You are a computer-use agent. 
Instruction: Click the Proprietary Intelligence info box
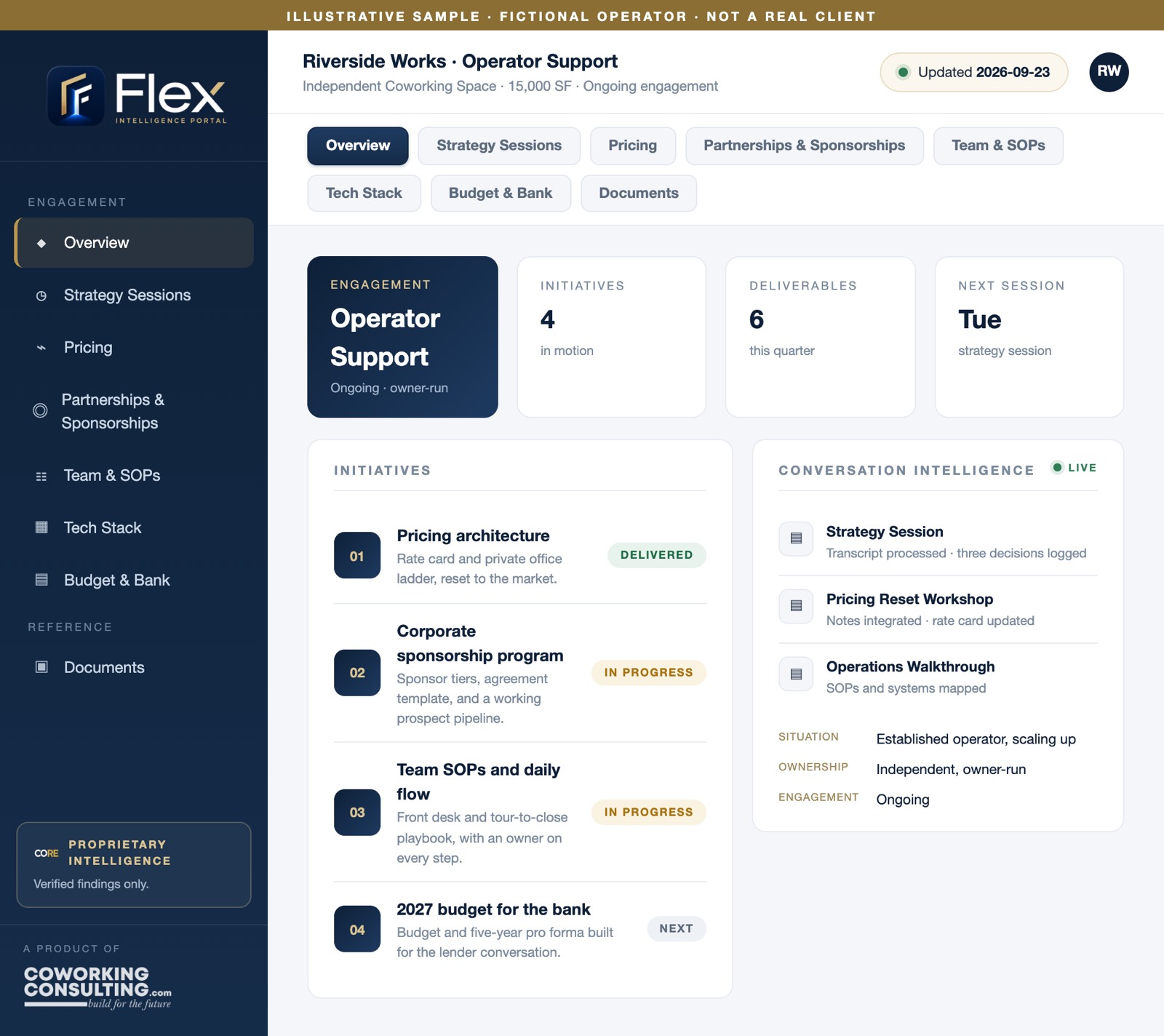pyautogui.click(x=134, y=865)
